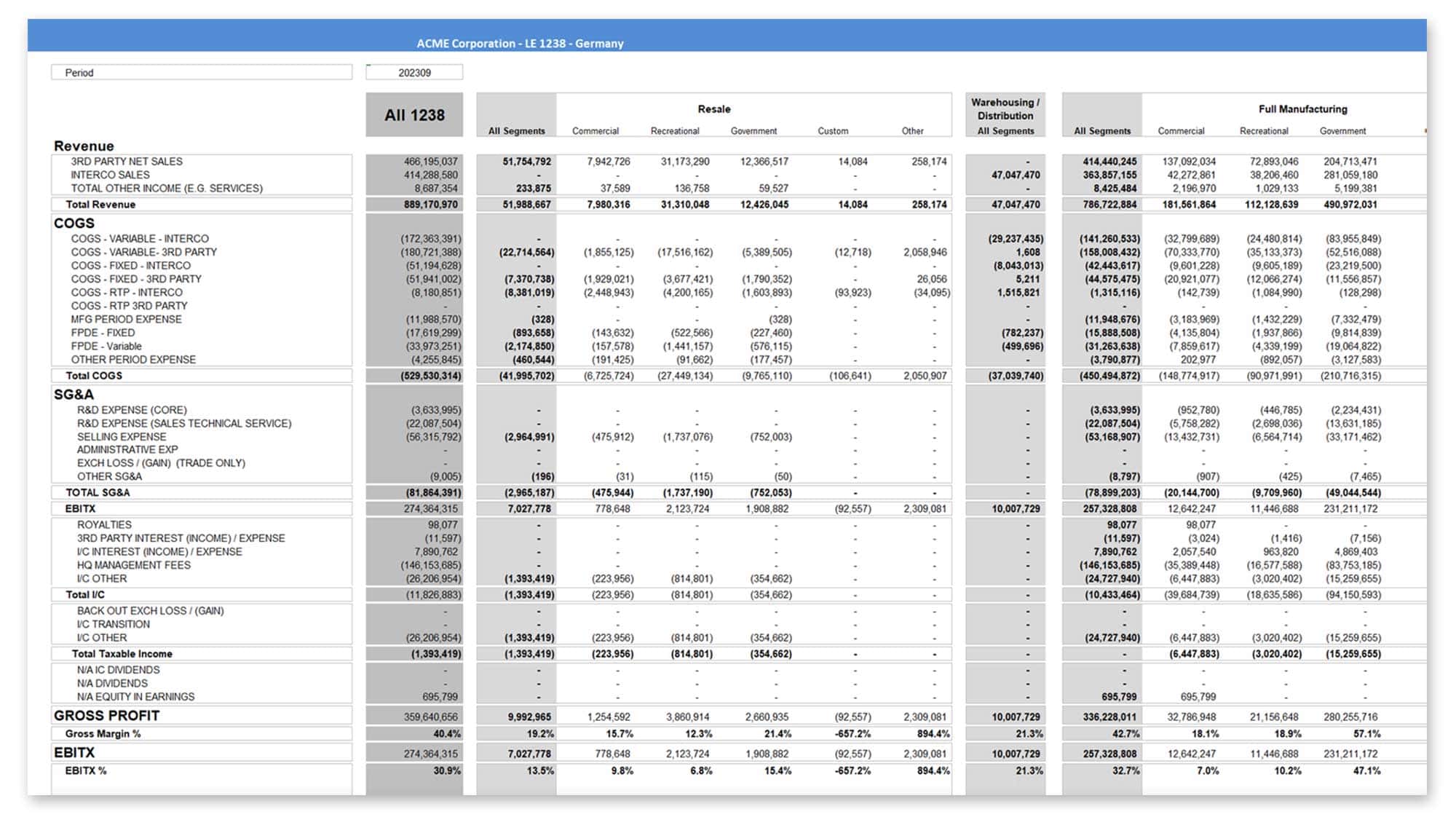Screen dimensions: 1456x817
Task: Select the Total COGS row label
Action: coord(94,376)
